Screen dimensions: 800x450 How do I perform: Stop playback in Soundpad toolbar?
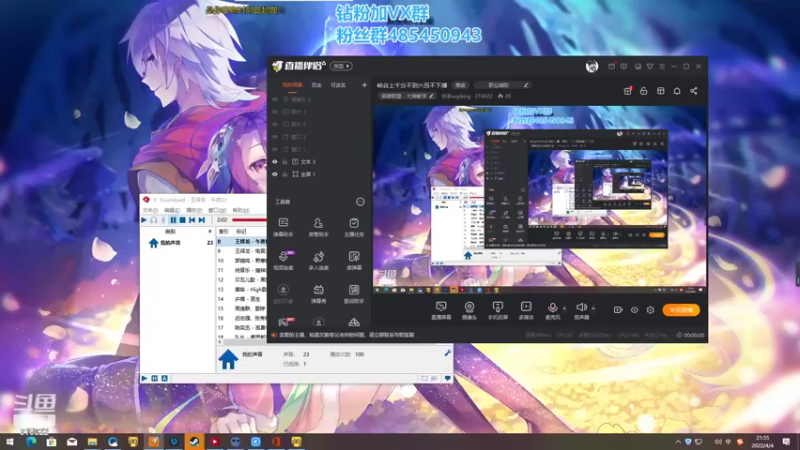click(182, 220)
